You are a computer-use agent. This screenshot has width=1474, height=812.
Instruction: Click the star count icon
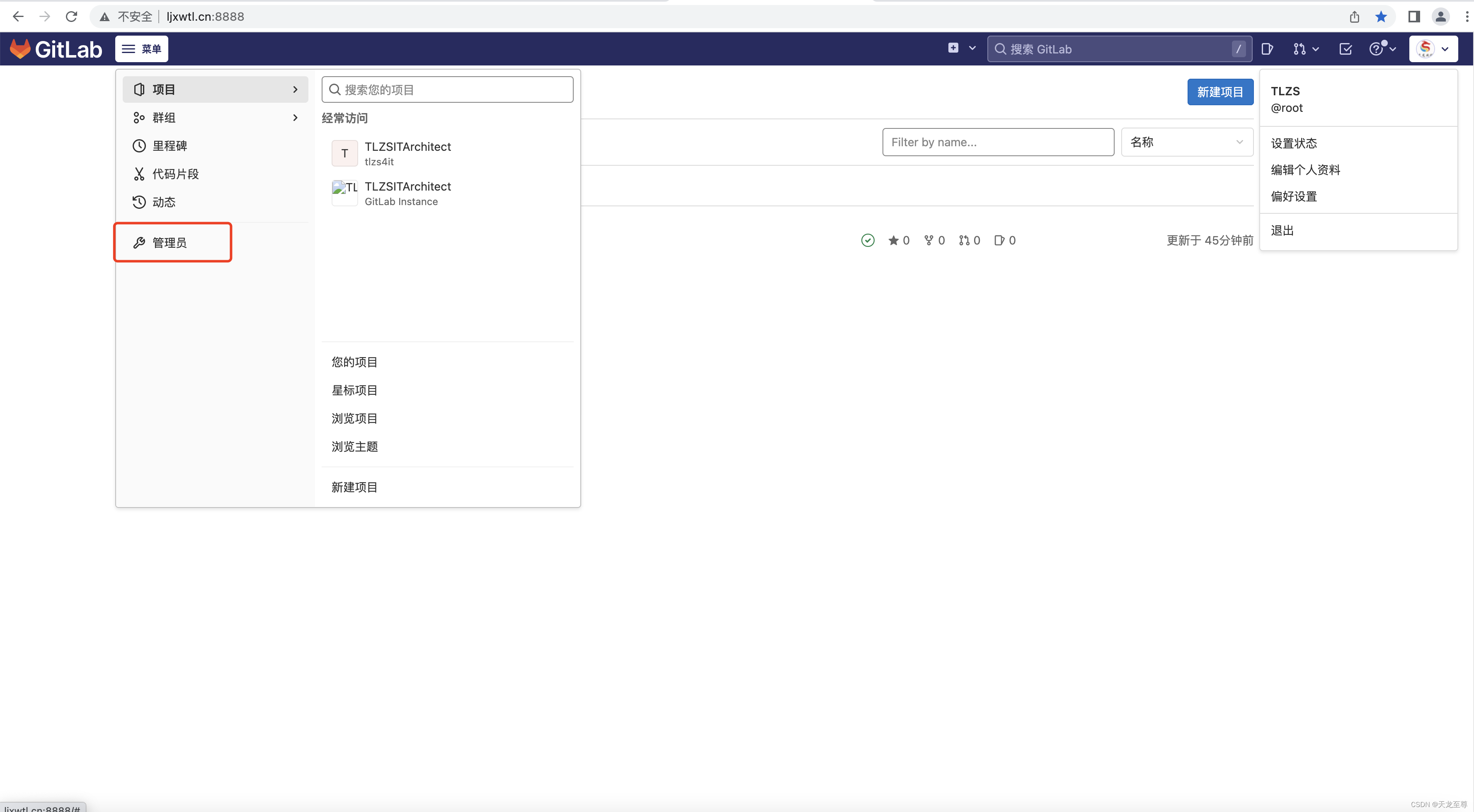pos(893,240)
